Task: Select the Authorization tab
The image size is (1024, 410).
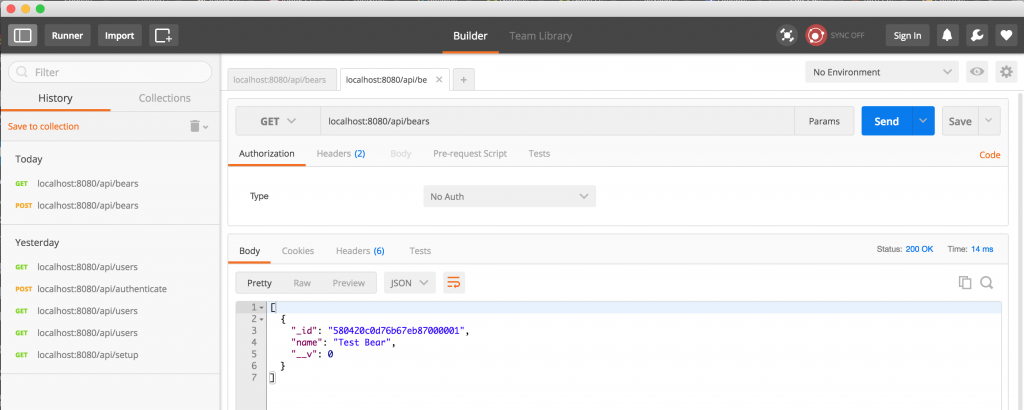Action: point(266,153)
